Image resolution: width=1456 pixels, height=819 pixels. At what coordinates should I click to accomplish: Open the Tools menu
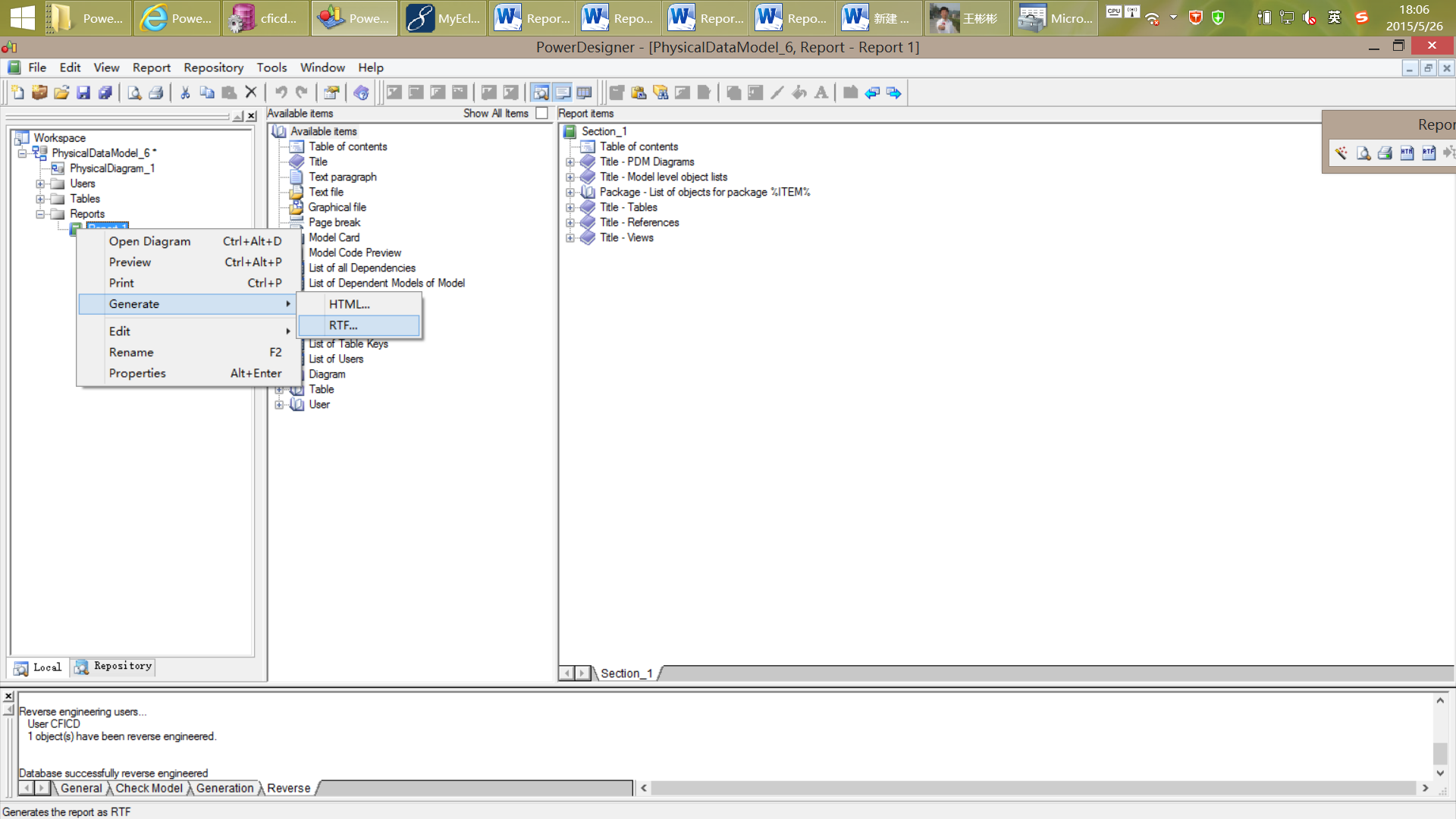tap(271, 67)
